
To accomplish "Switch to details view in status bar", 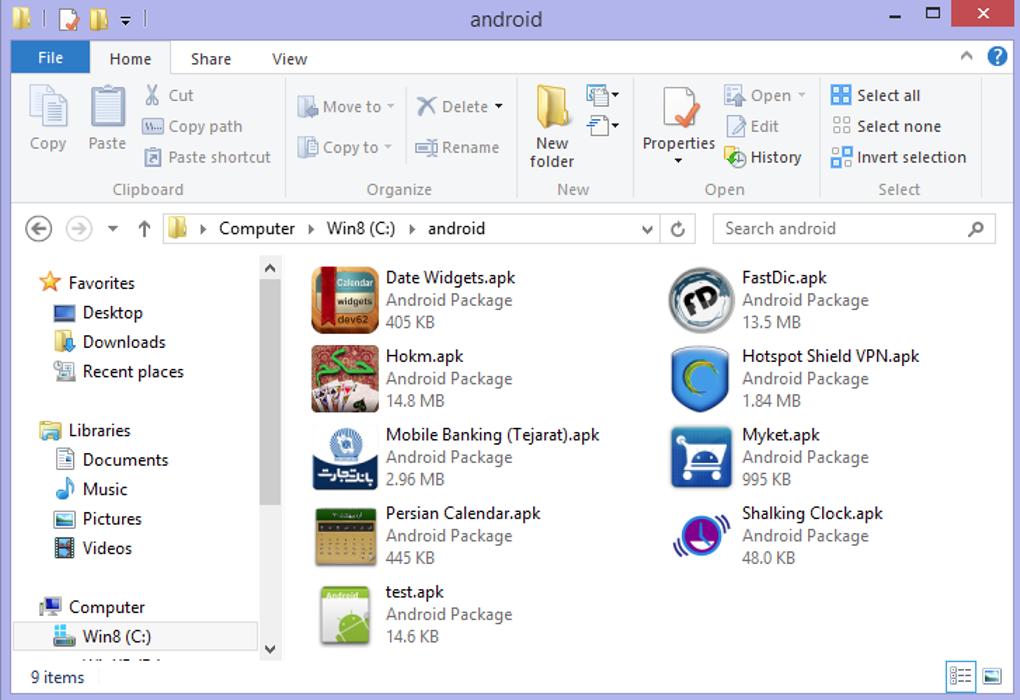I will (x=961, y=676).
